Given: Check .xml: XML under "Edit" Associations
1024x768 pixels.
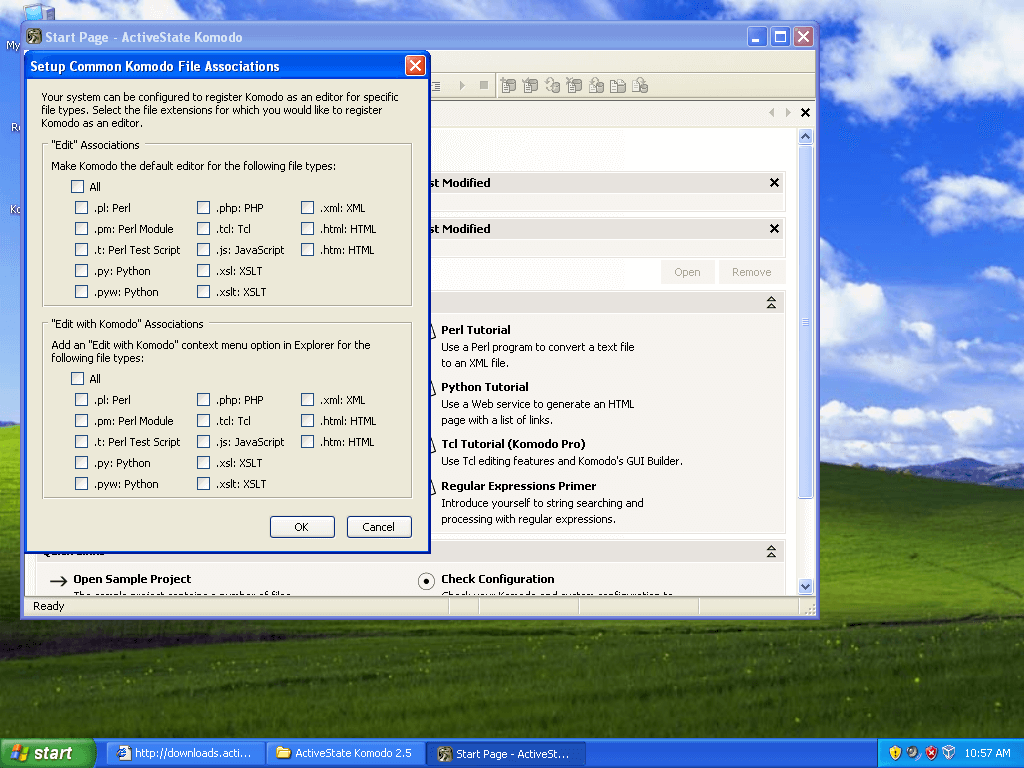Looking at the screenshot, I should (308, 208).
